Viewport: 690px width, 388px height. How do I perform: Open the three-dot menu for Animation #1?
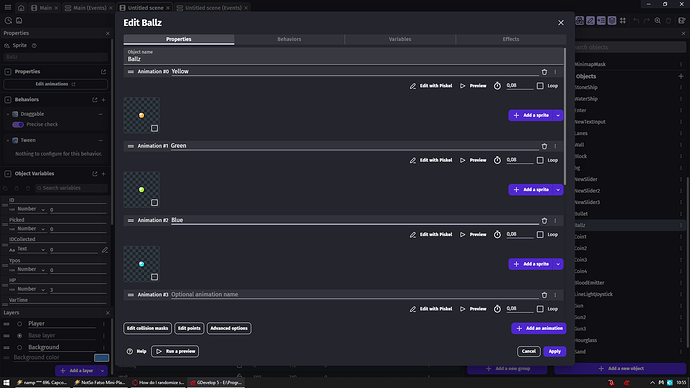[555, 146]
